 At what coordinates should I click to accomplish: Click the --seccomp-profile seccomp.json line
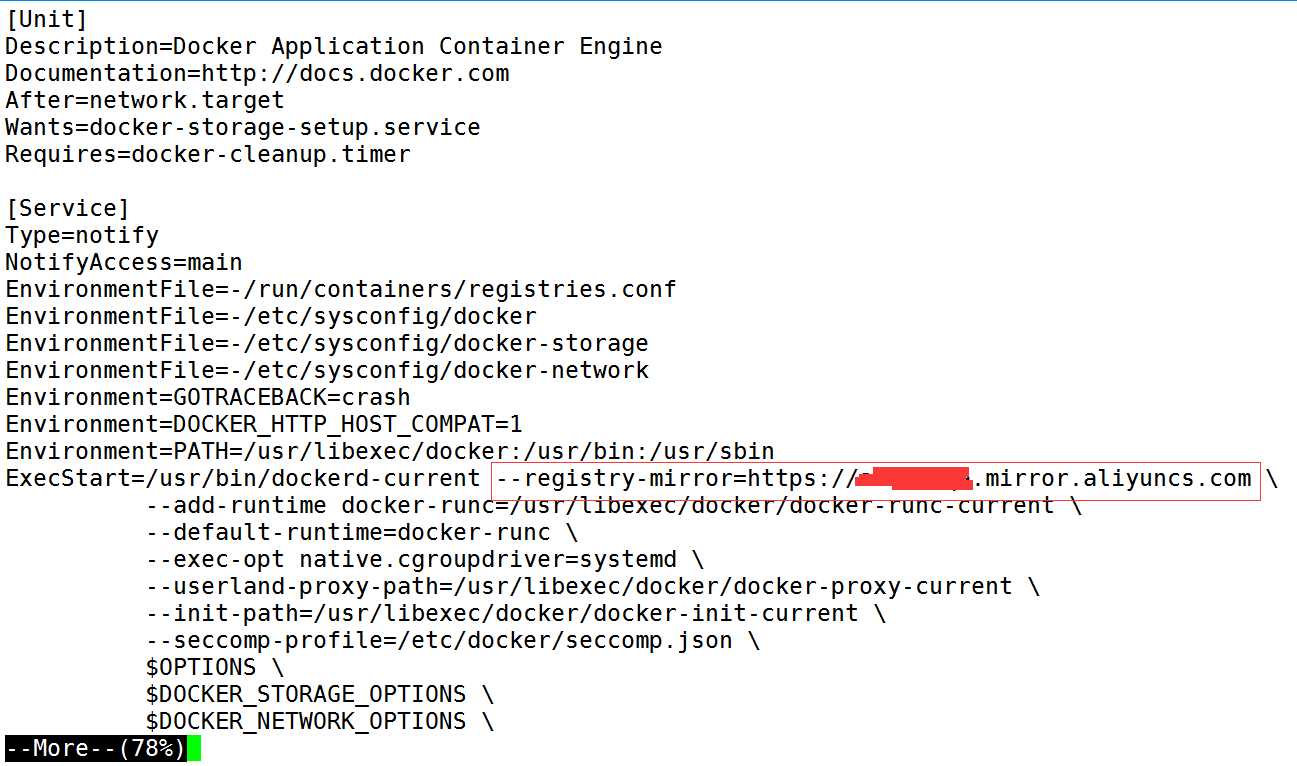pos(453,640)
